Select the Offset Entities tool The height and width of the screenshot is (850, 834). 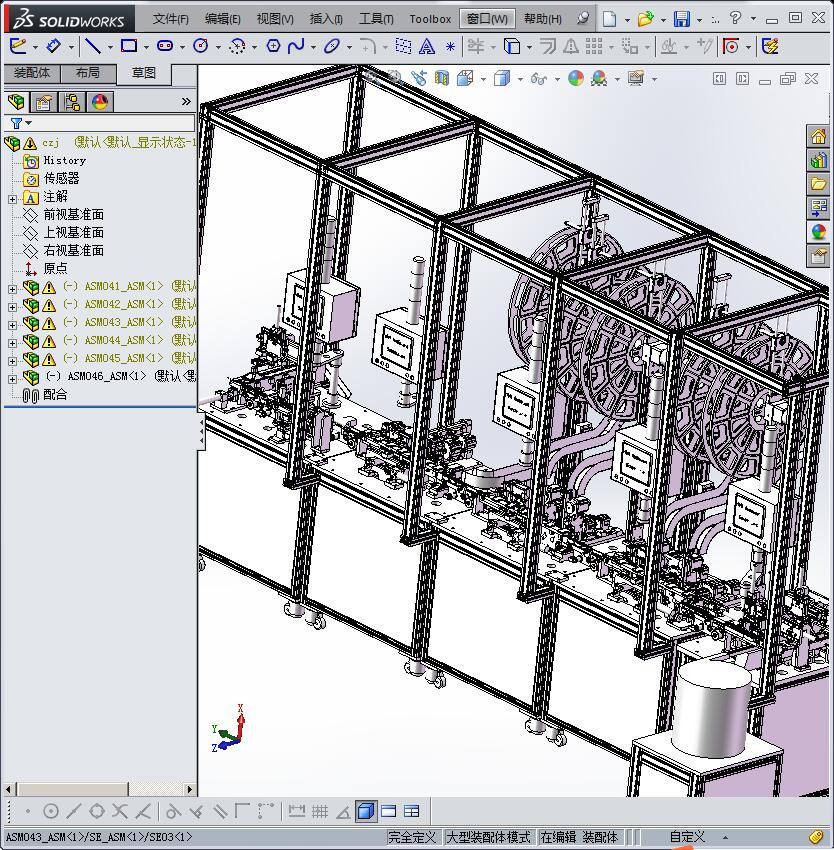tap(548, 47)
